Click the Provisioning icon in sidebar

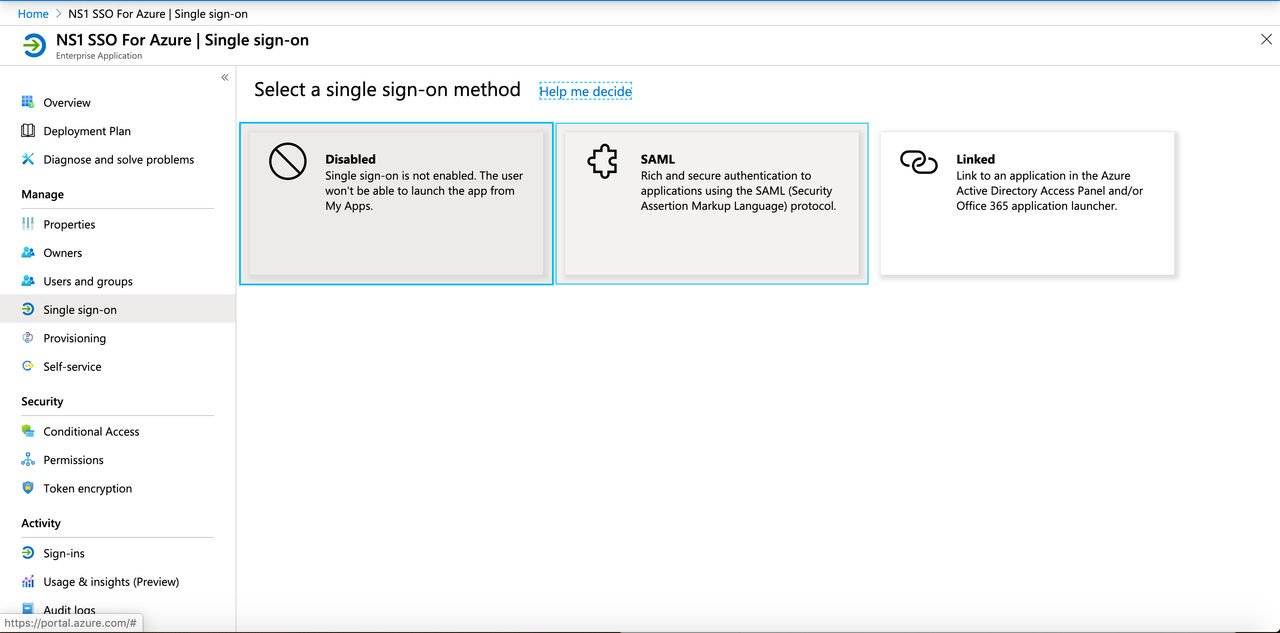point(28,338)
